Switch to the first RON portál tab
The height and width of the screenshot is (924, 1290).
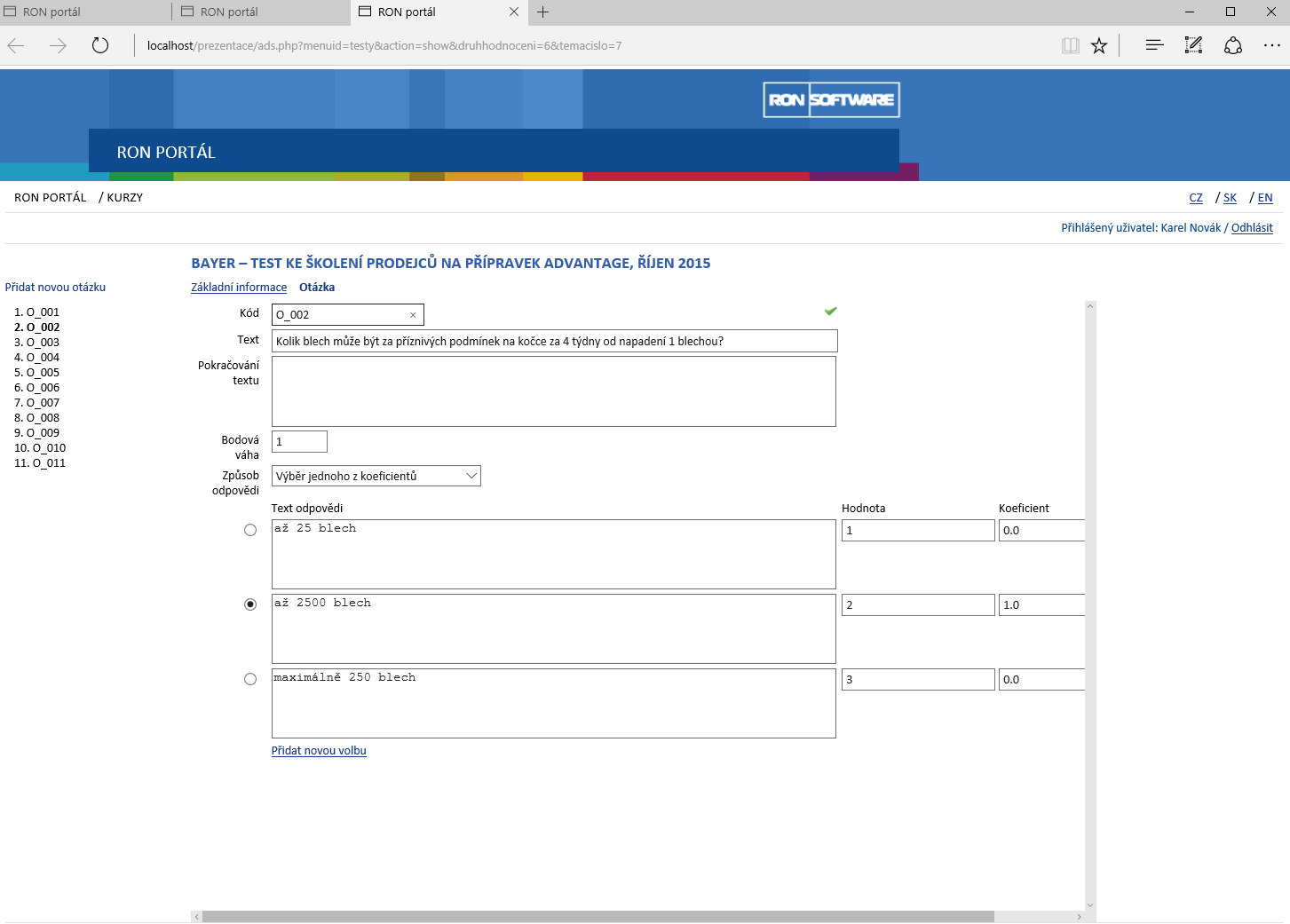coord(84,12)
